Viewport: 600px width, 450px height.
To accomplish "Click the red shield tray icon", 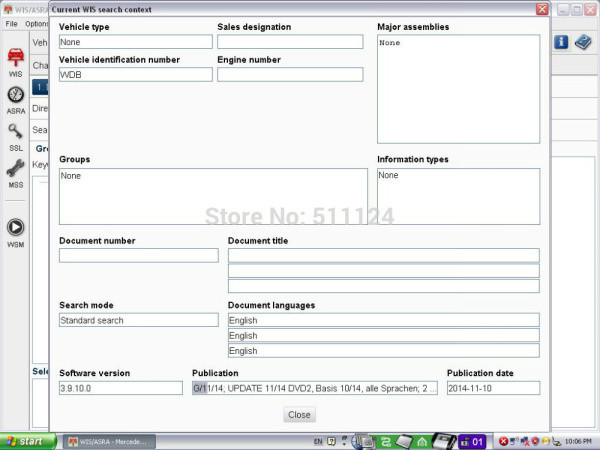I will click(x=535, y=442).
